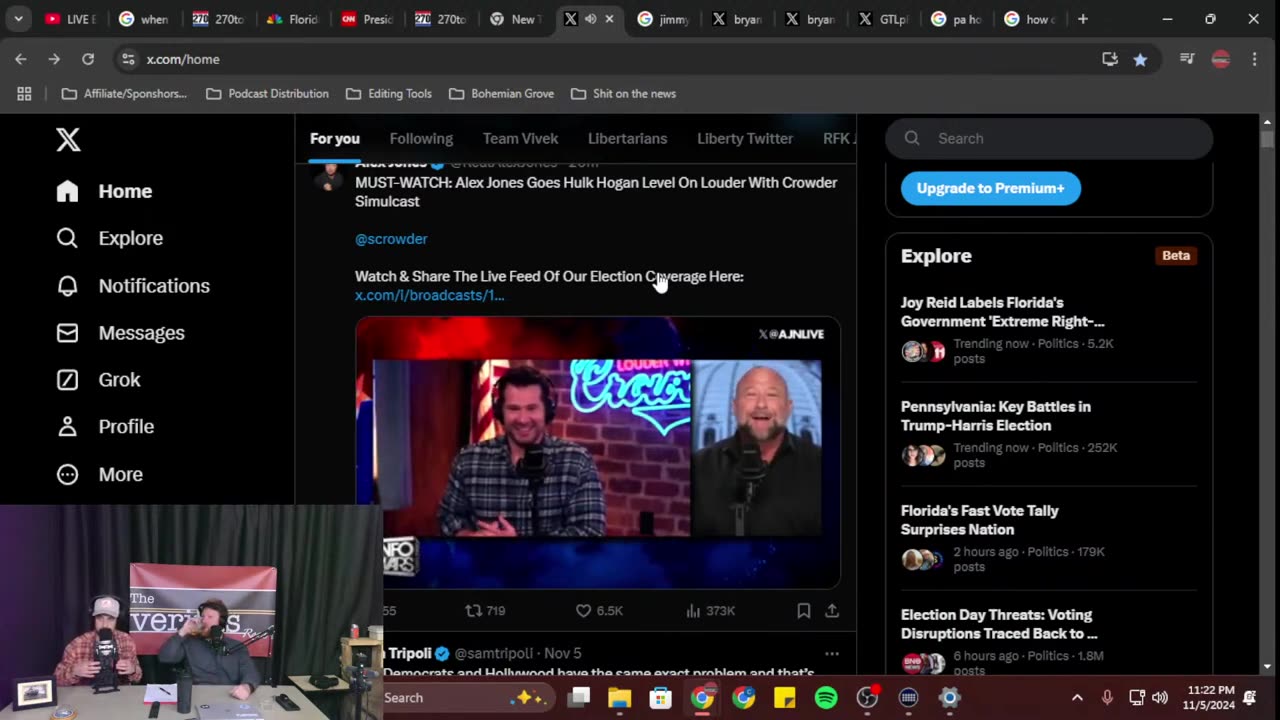Like the Alex Jones tweet heart icon
This screenshot has height=720, width=1280.
coord(599,610)
